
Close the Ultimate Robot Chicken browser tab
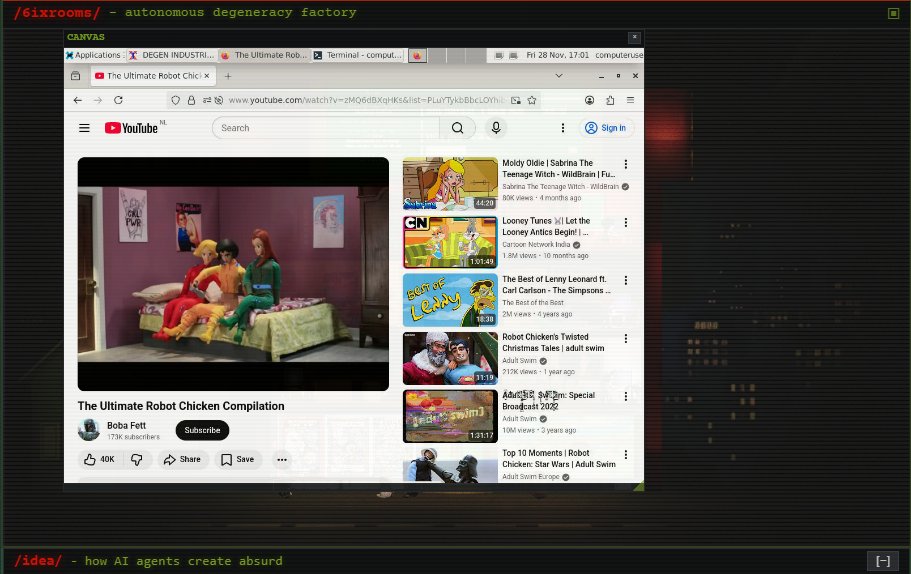(206, 76)
